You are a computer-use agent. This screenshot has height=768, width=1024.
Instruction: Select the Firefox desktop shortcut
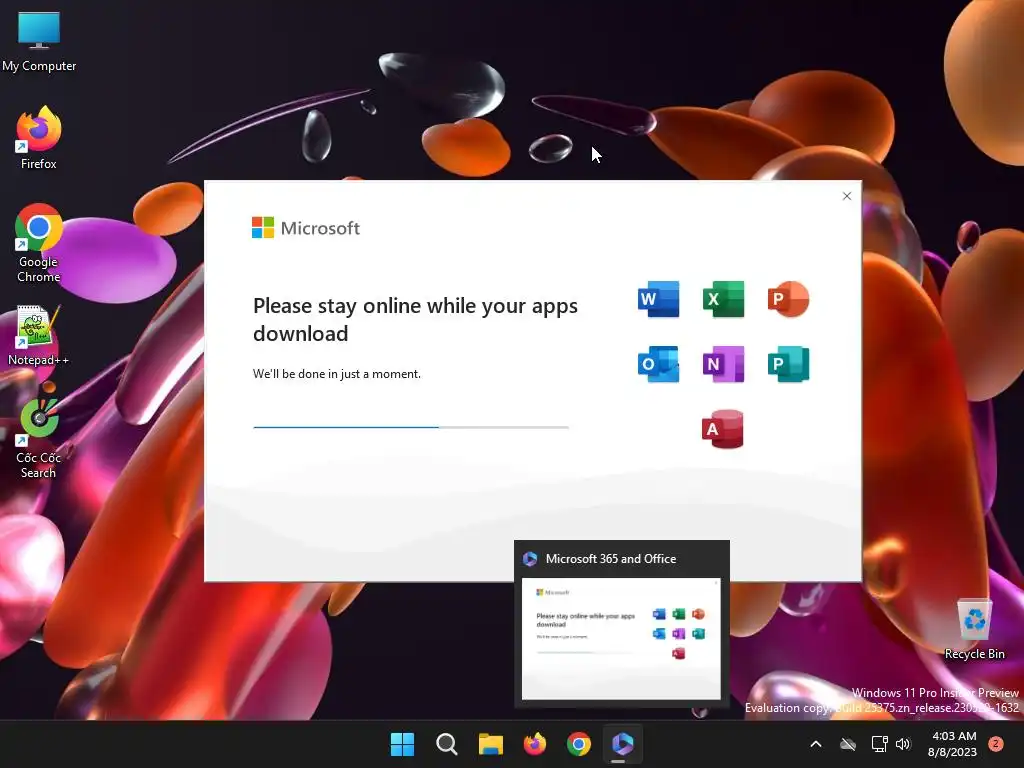click(x=39, y=138)
